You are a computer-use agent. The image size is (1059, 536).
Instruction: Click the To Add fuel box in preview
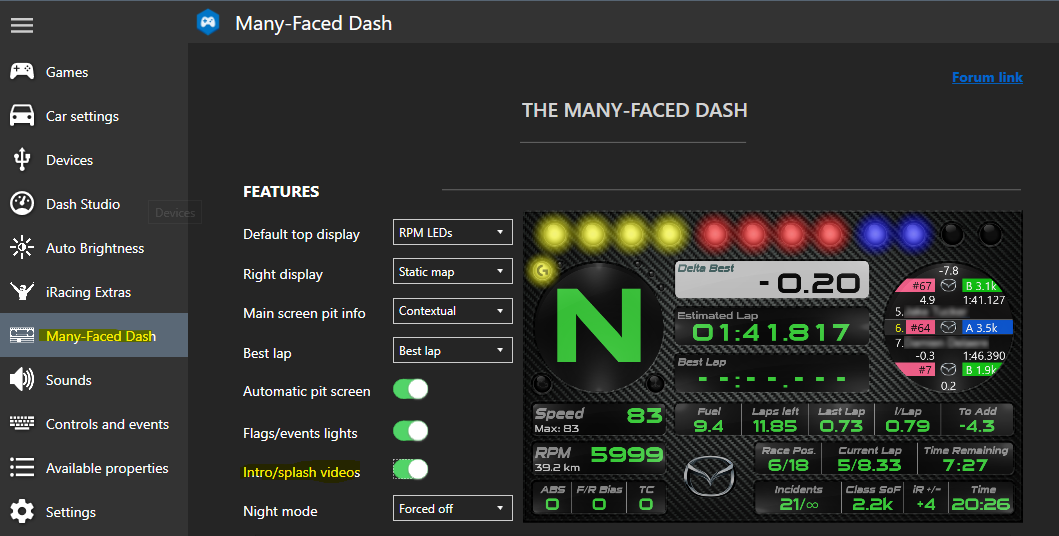(977, 420)
